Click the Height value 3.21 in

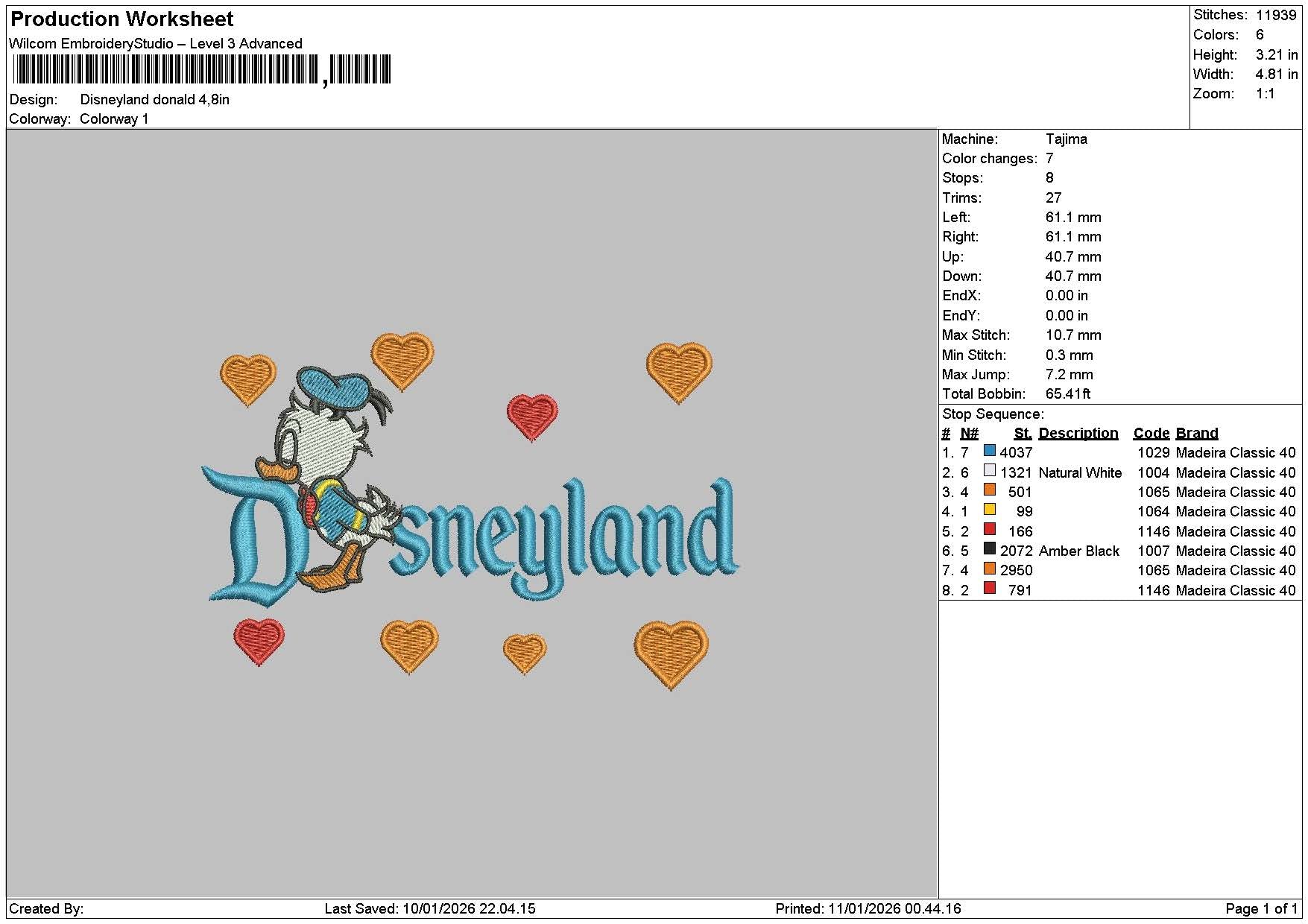(x=1276, y=54)
